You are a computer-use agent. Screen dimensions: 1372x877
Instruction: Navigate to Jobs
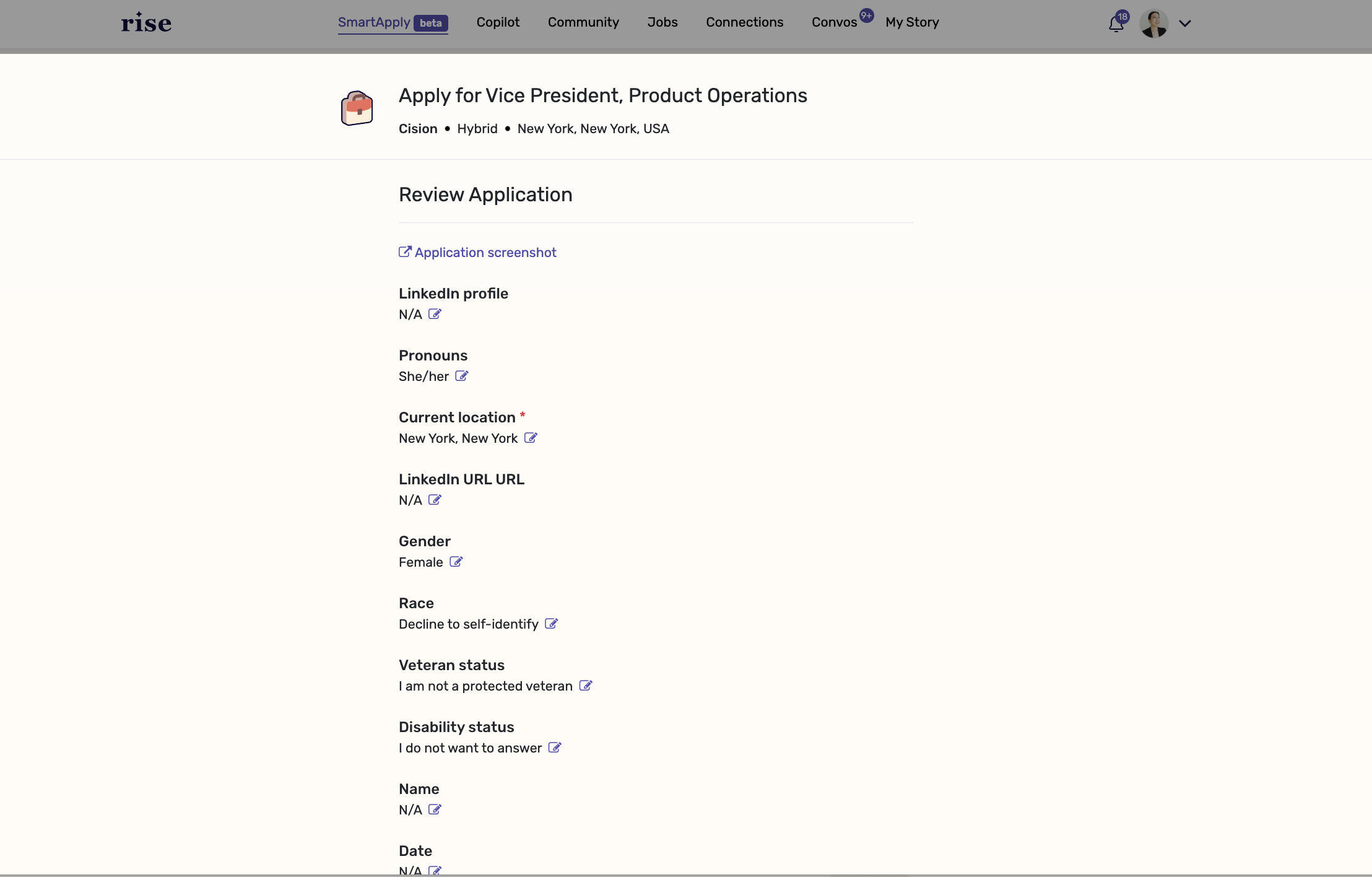click(662, 22)
